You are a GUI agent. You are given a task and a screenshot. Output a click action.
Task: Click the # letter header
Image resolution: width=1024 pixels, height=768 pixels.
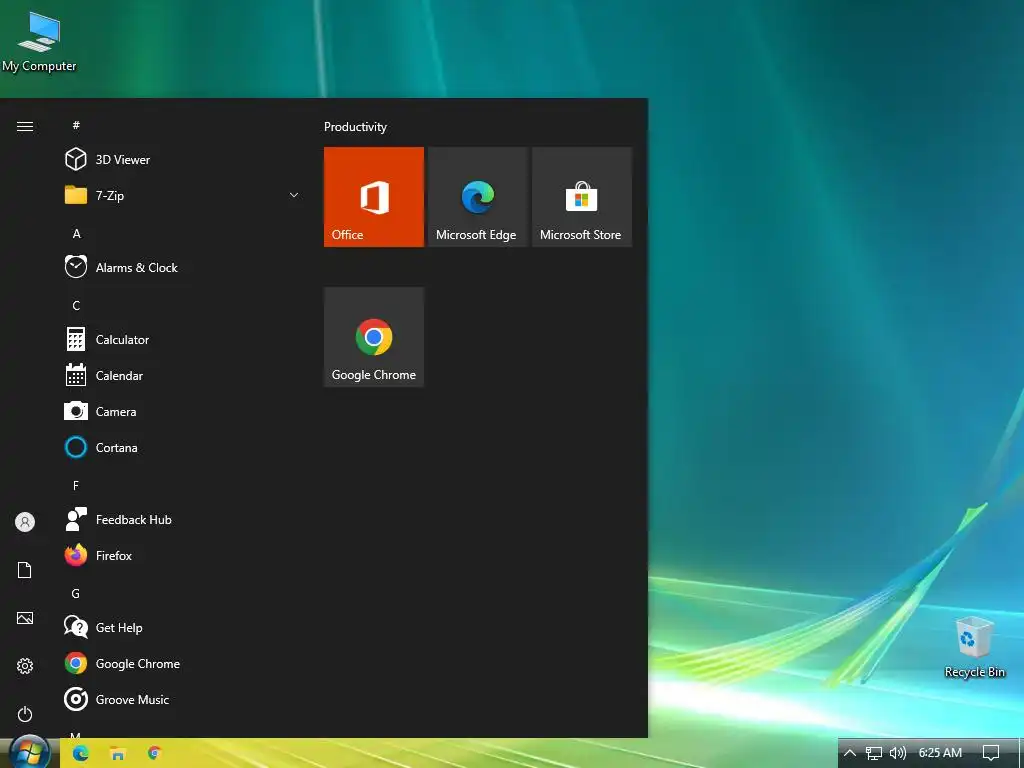point(76,125)
